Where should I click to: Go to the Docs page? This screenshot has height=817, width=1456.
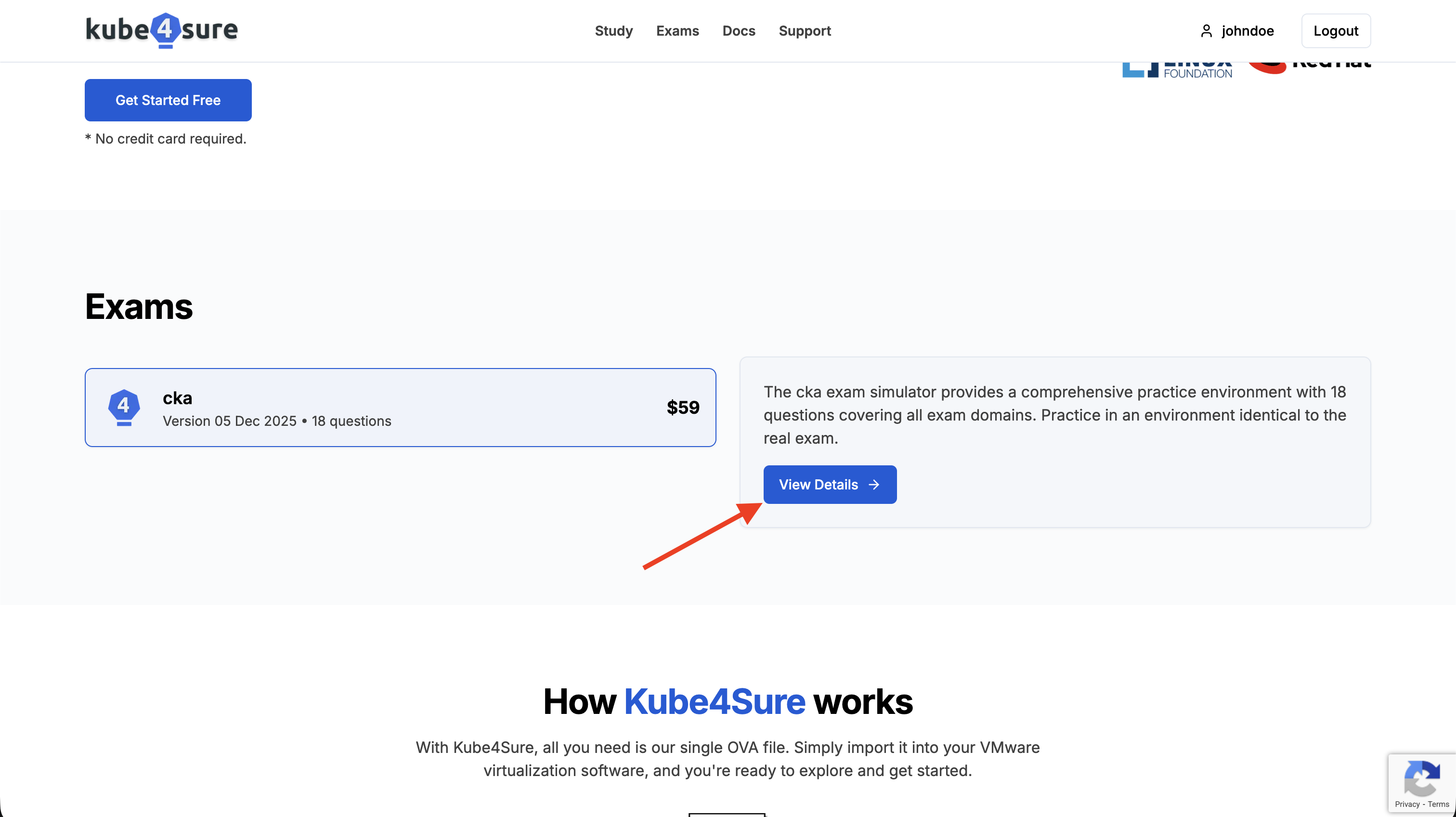[x=739, y=31]
